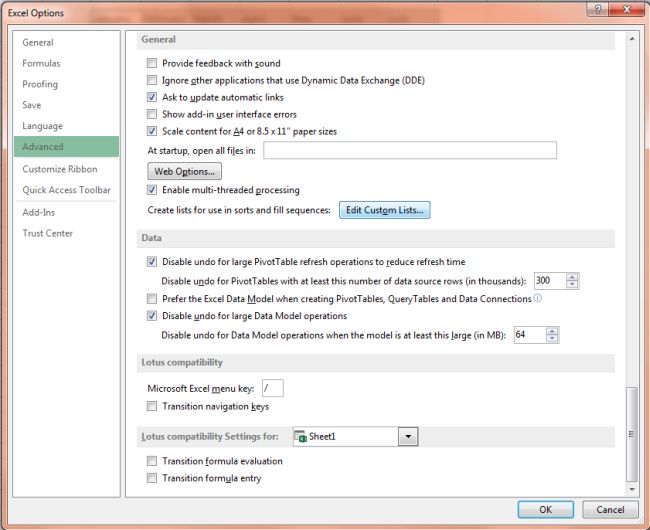Click the 64 MB model size field

529,335
